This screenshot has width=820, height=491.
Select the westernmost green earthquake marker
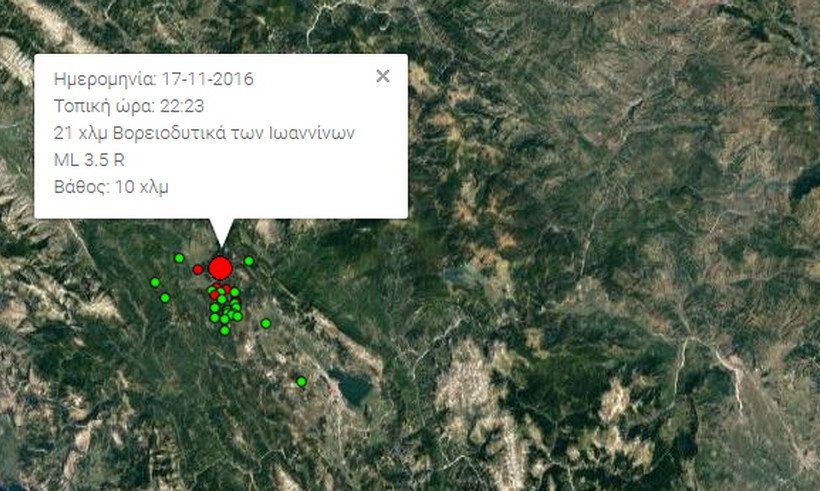click(155, 282)
